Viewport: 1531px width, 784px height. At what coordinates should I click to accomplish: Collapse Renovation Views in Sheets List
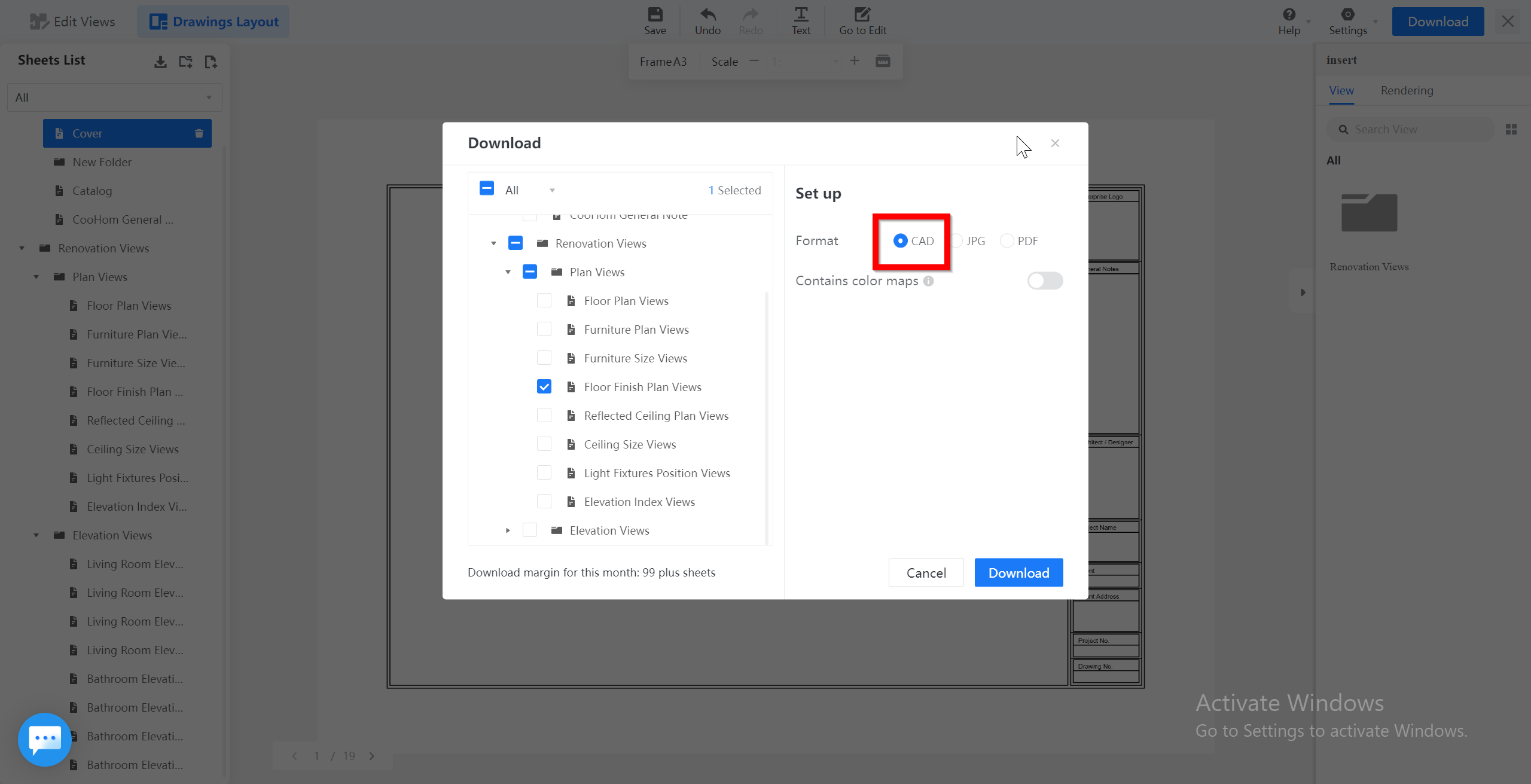point(22,248)
